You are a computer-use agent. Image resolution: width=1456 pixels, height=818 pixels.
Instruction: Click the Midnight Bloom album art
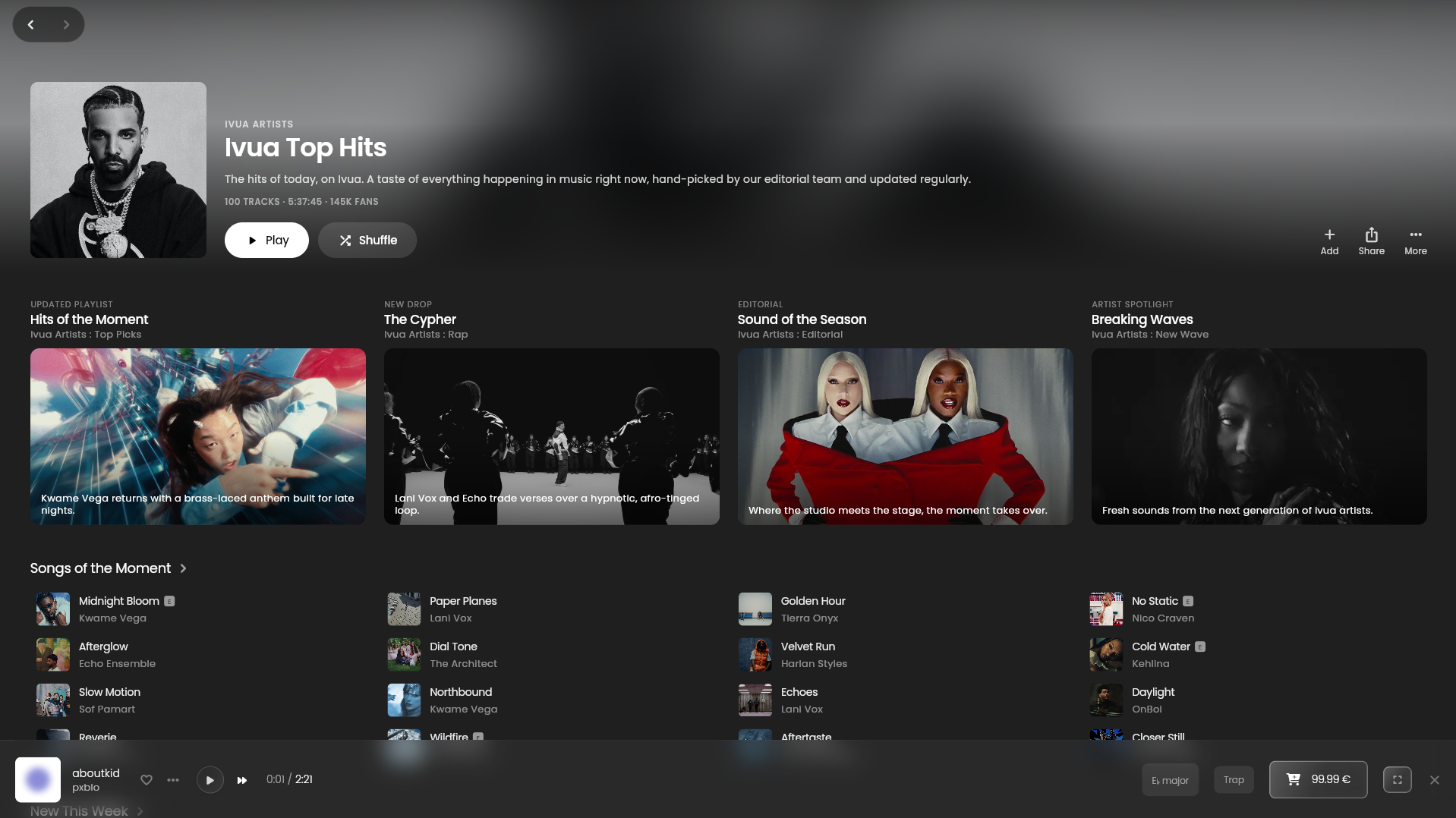tap(53, 609)
